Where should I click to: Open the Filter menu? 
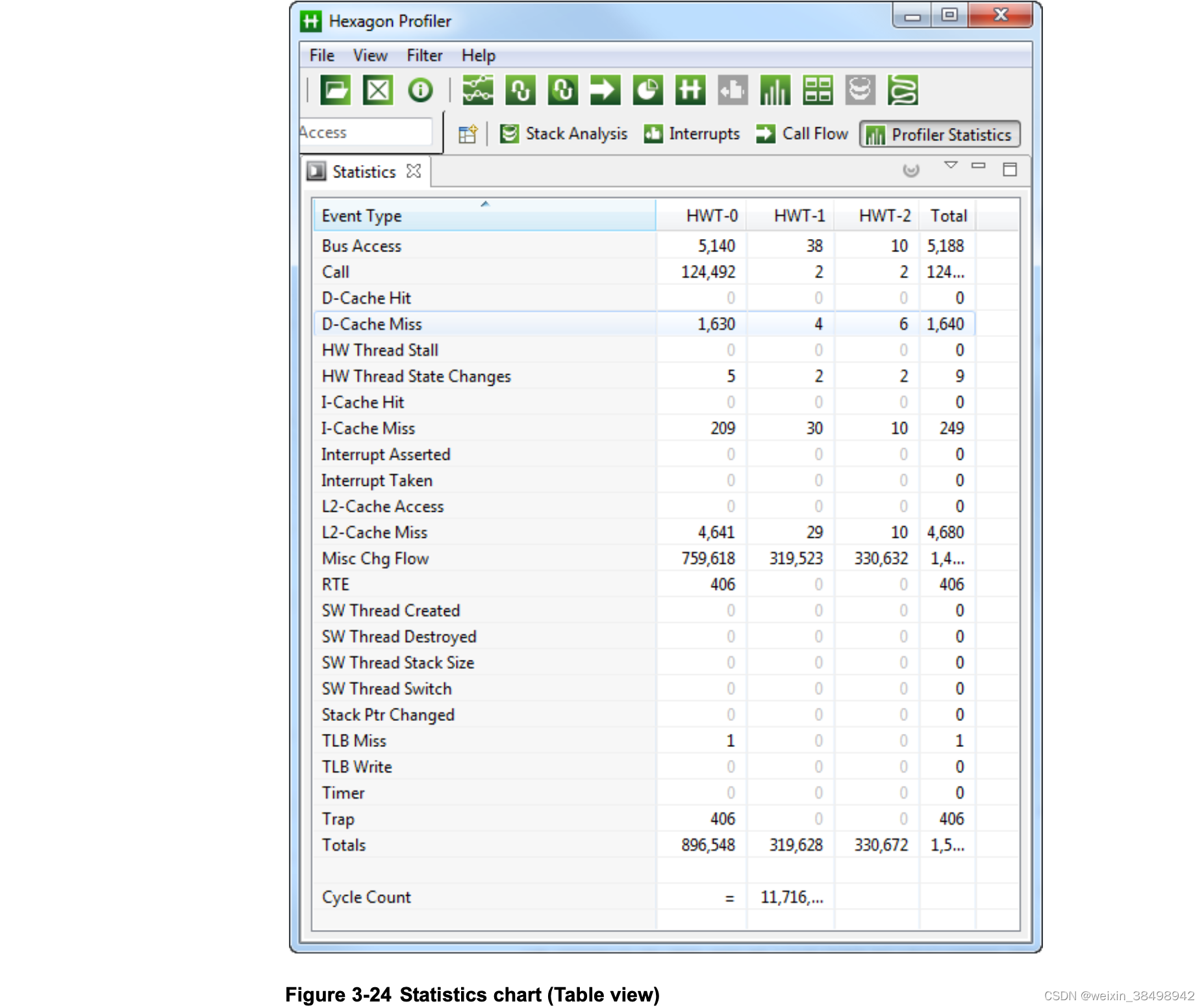(x=425, y=55)
